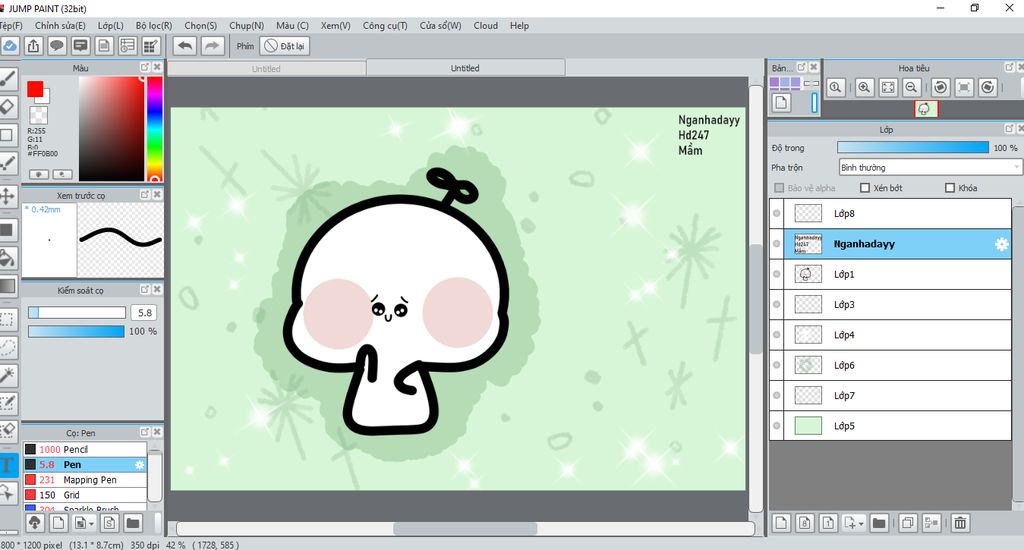Enable the Xén bớt checkbox
Screen dimensions: 1024x550
[865, 187]
